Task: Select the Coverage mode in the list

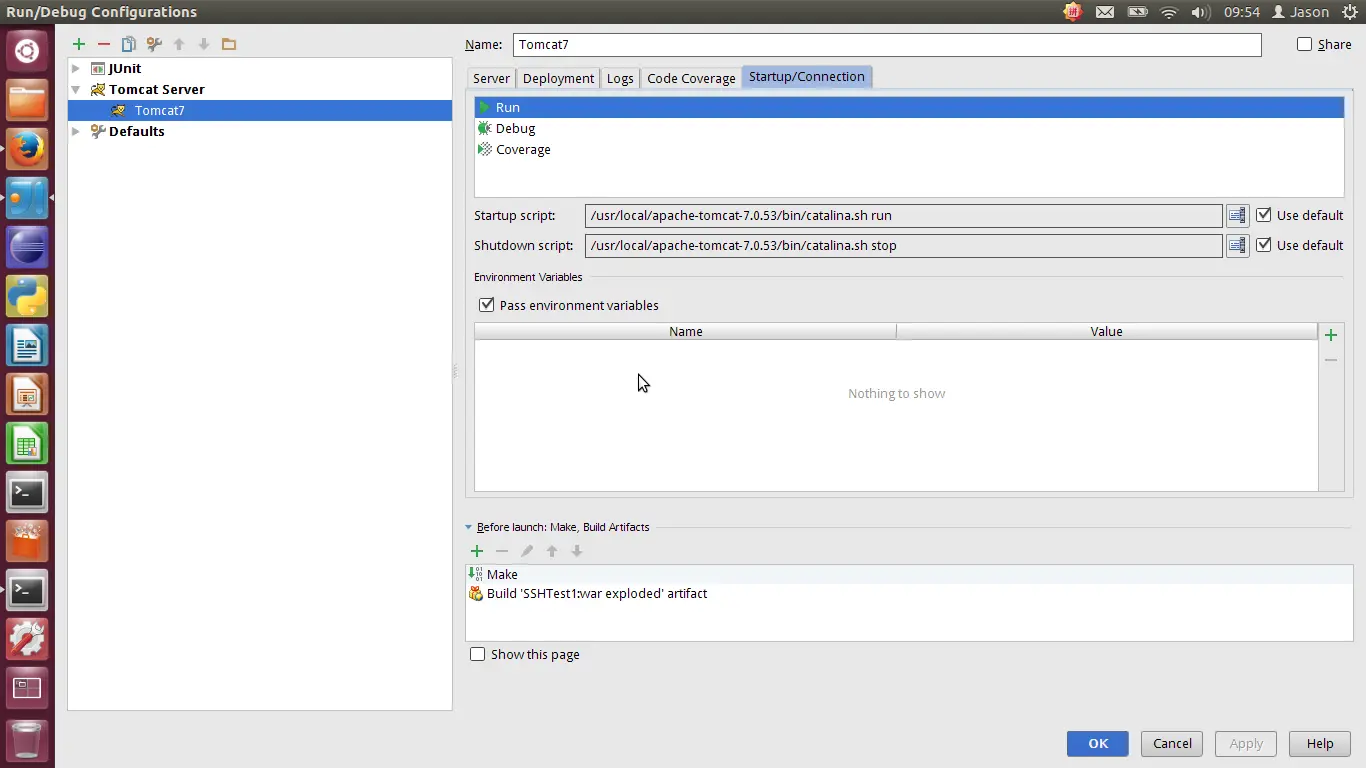Action: (909, 149)
